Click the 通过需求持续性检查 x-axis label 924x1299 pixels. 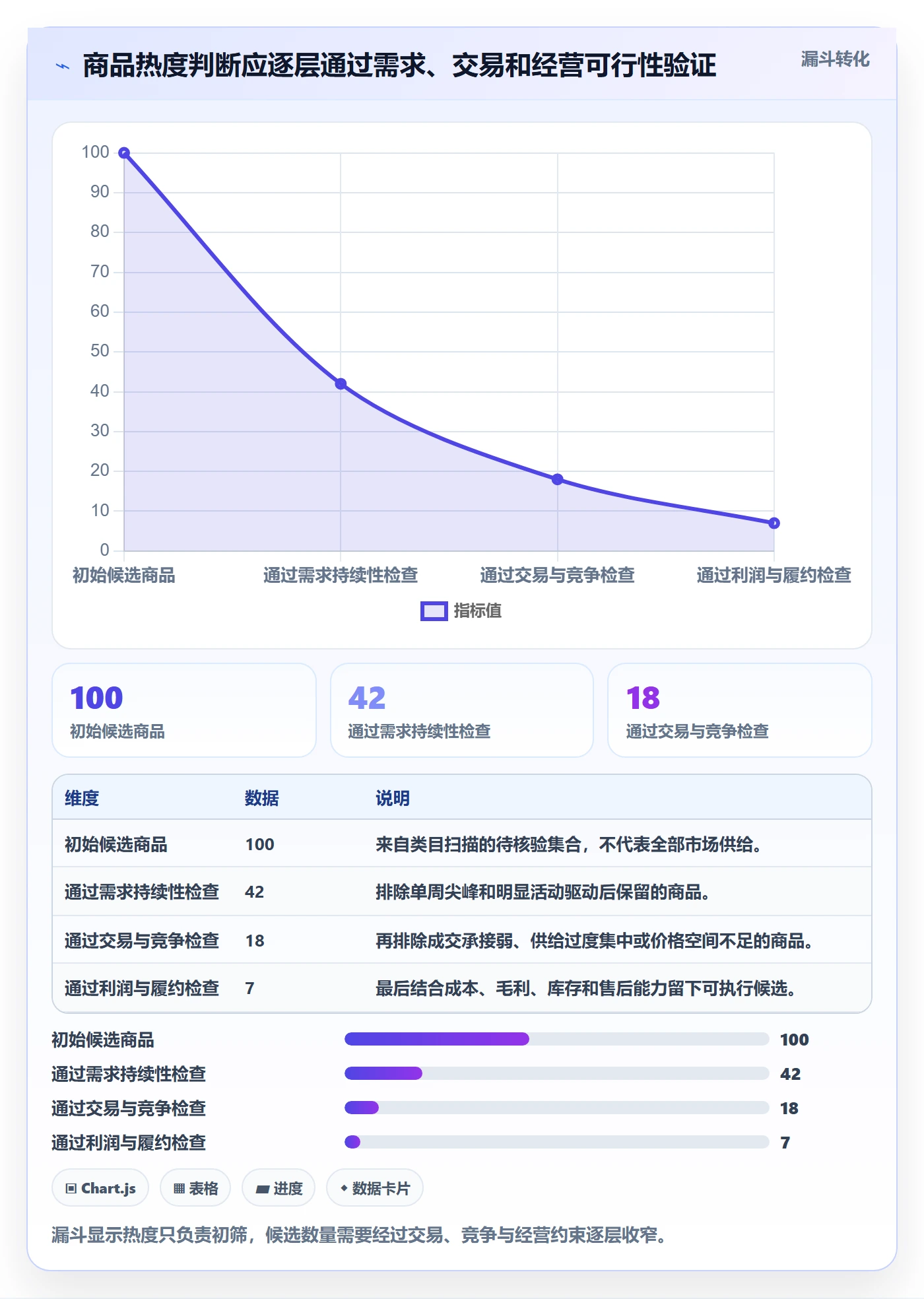click(341, 576)
